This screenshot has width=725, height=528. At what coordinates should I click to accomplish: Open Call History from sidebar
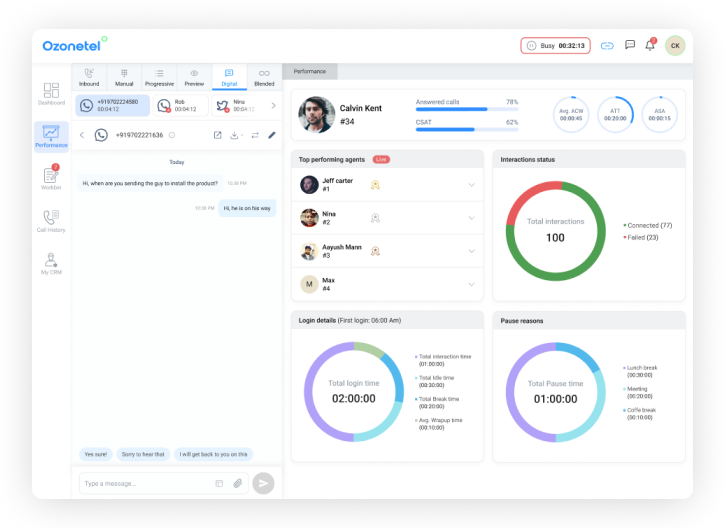click(51, 221)
